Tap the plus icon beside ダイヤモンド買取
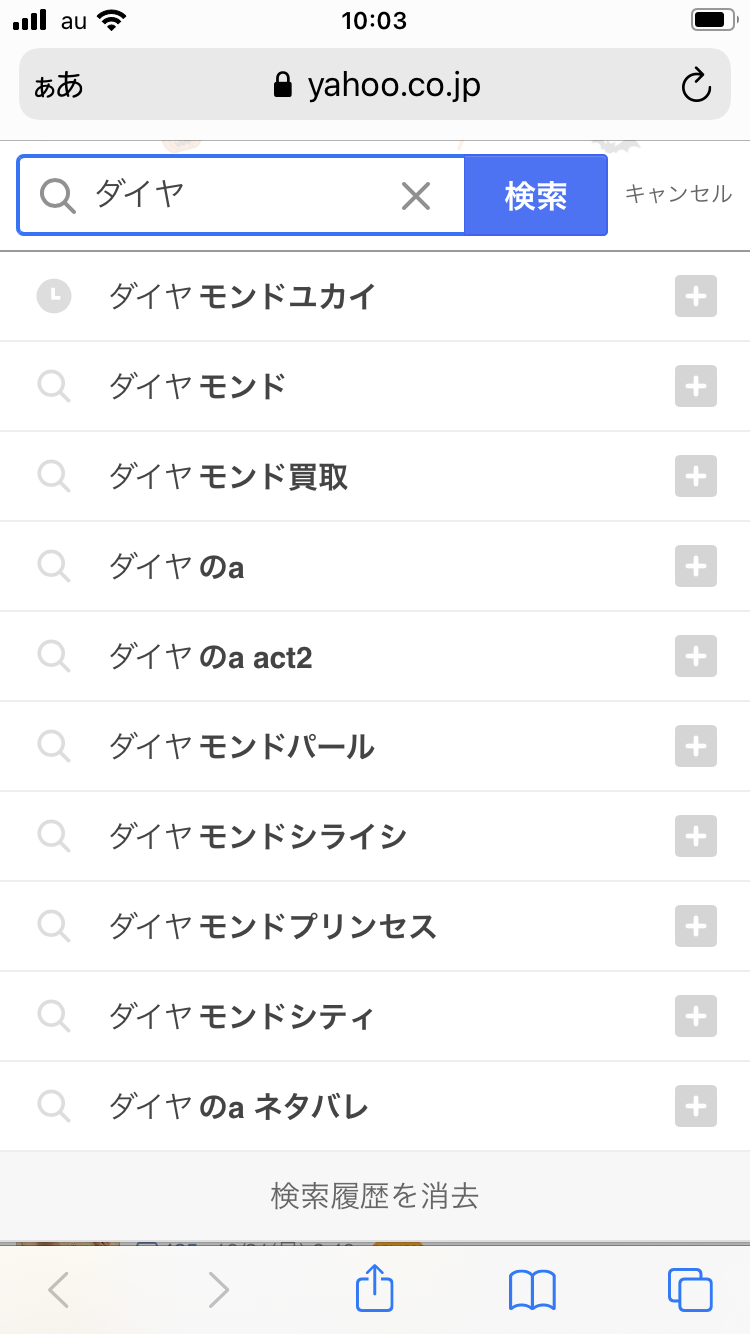This screenshot has width=750, height=1334. pyautogui.click(x=696, y=476)
